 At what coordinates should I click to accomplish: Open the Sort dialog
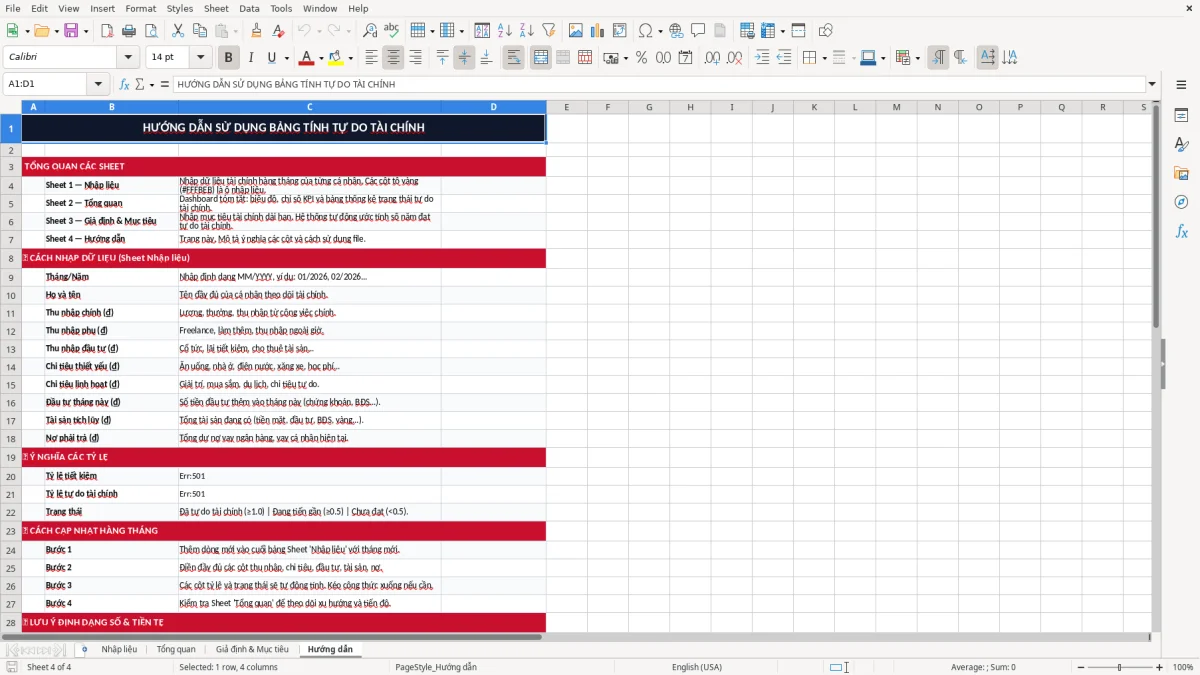(482, 31)
